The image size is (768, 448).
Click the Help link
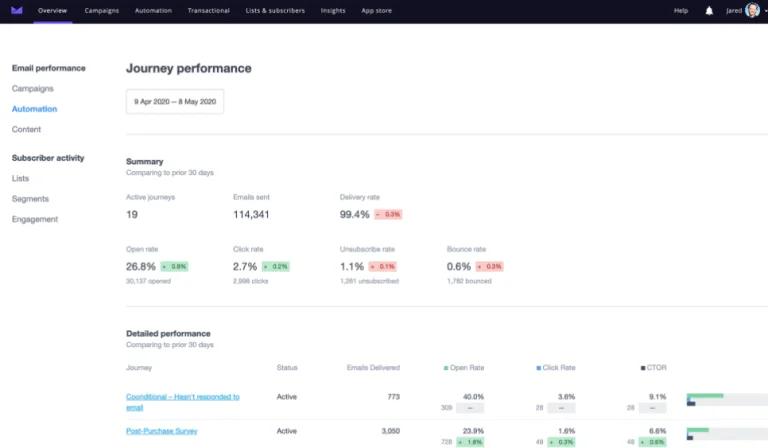pos(681,10)
